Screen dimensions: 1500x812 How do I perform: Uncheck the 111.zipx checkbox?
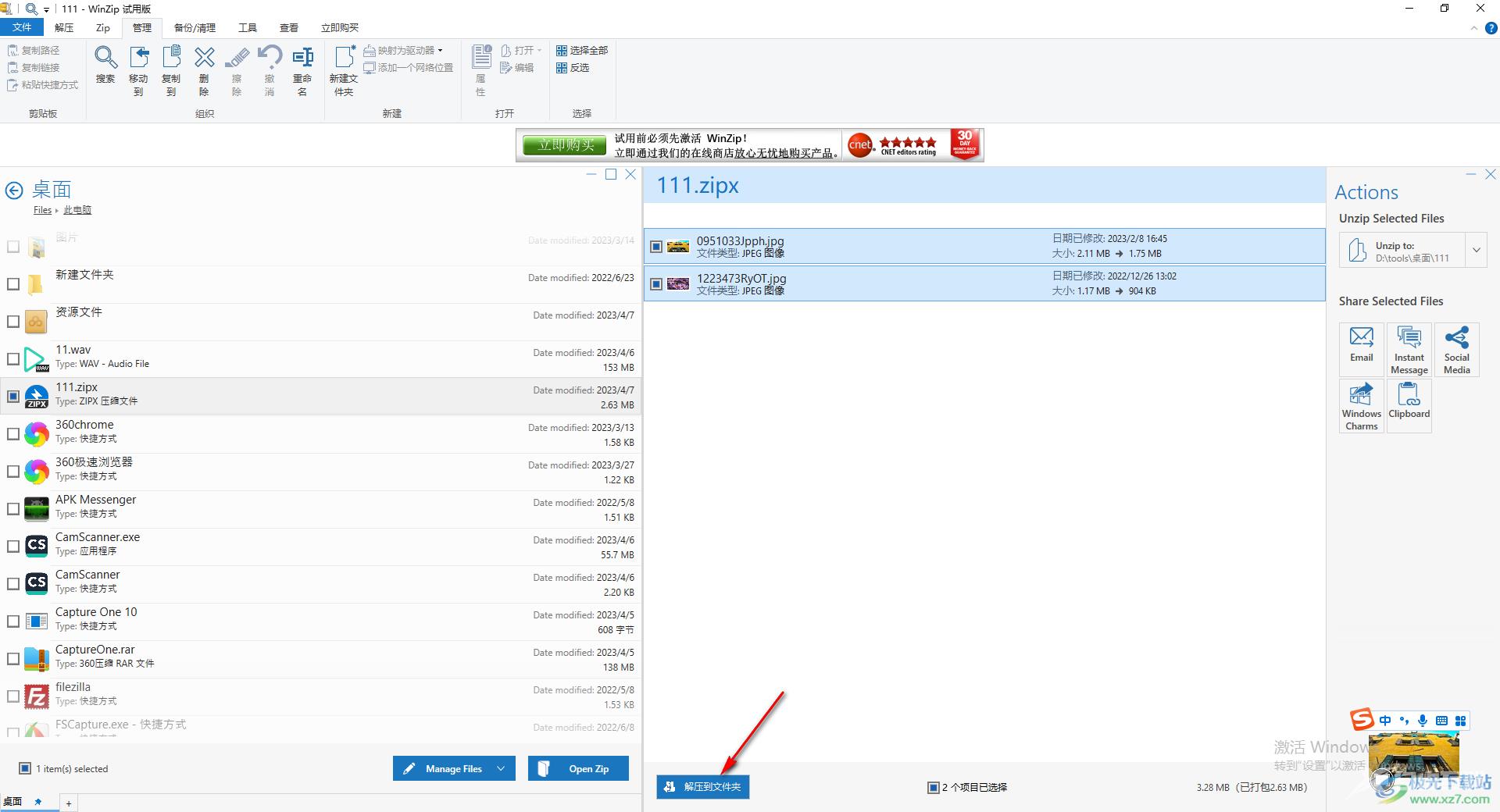13,397
